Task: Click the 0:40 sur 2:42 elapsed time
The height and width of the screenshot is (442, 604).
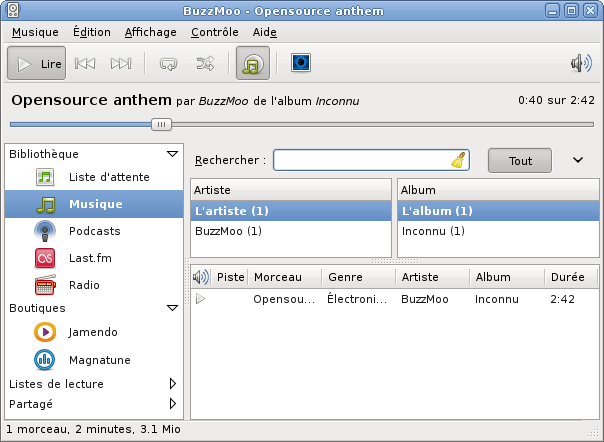Action: [x=556, y=100]
